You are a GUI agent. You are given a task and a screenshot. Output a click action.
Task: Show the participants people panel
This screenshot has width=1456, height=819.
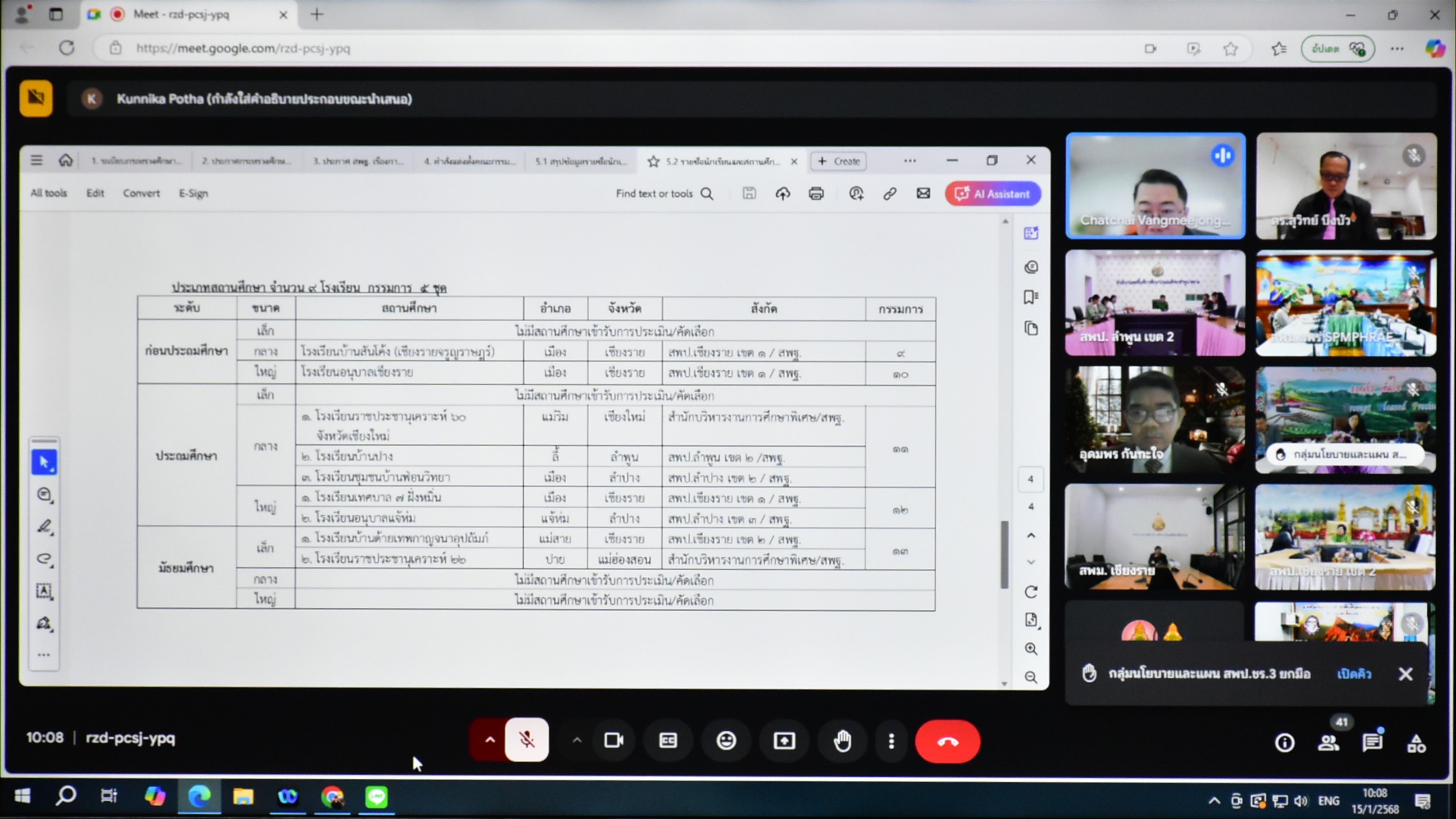coord(1329,743)
